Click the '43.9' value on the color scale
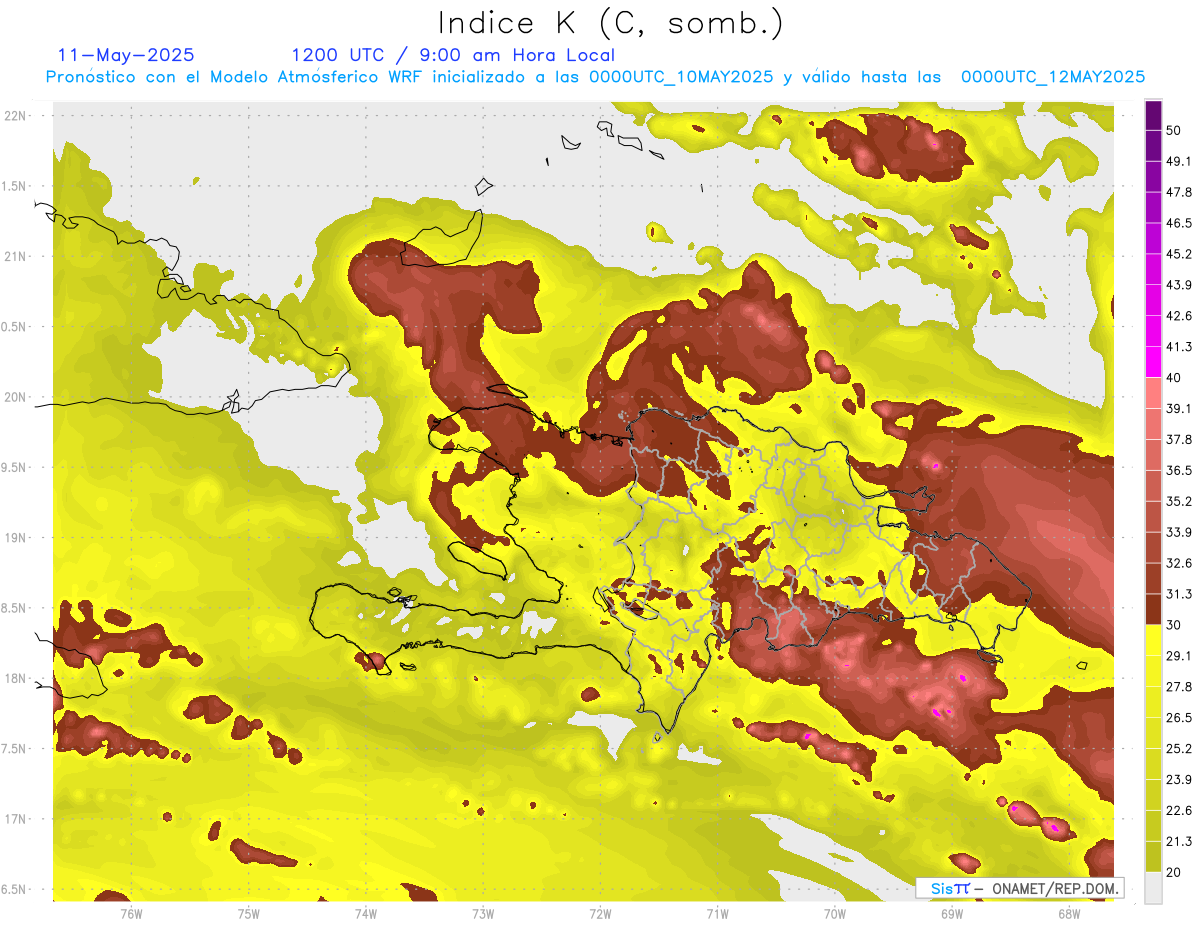The height and width of the screenshot is (927, 1200). click(x=1178, y=285)
